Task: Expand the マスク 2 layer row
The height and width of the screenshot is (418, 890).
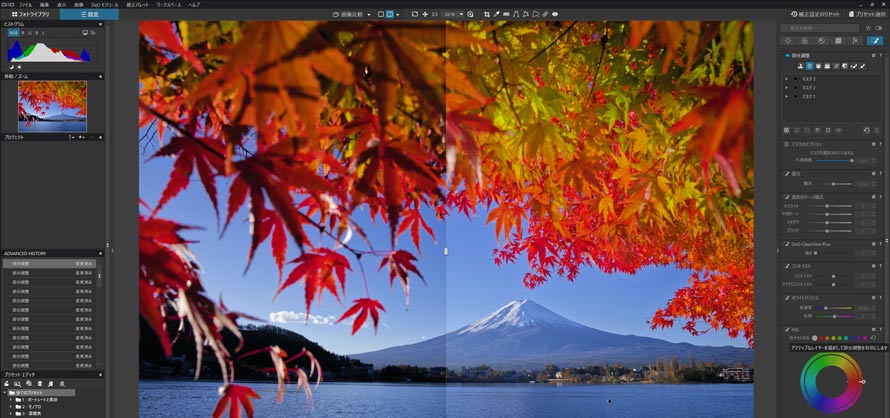Action: pyautogui.click(x=786, y=87)
